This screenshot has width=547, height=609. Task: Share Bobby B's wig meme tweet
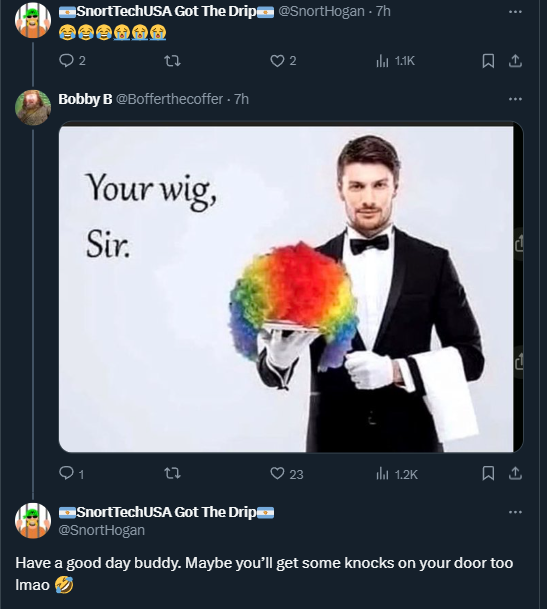click(515, 473)
